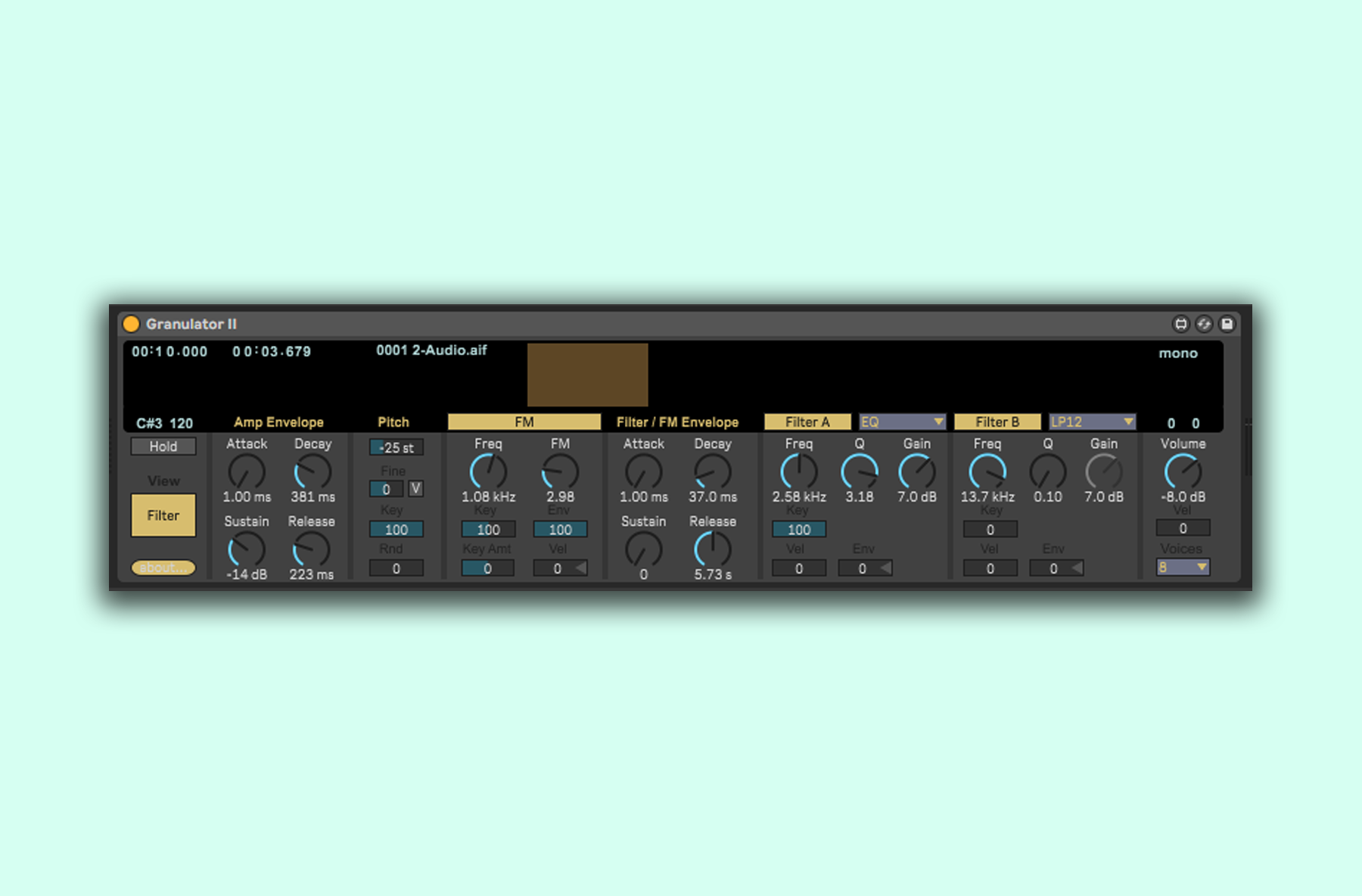Viewport: 1362px width, 896px height.
Task: Click the Filter A Gain knob
Action: click(917, 472)
